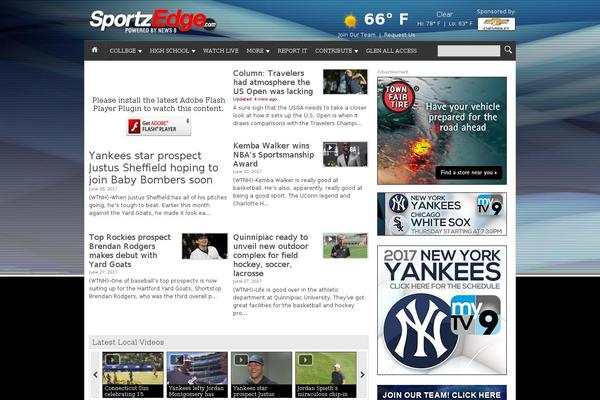Screen dimensions: 600x400
Task: Click the Get Adobe Flash Player badge
Action: 159,126
